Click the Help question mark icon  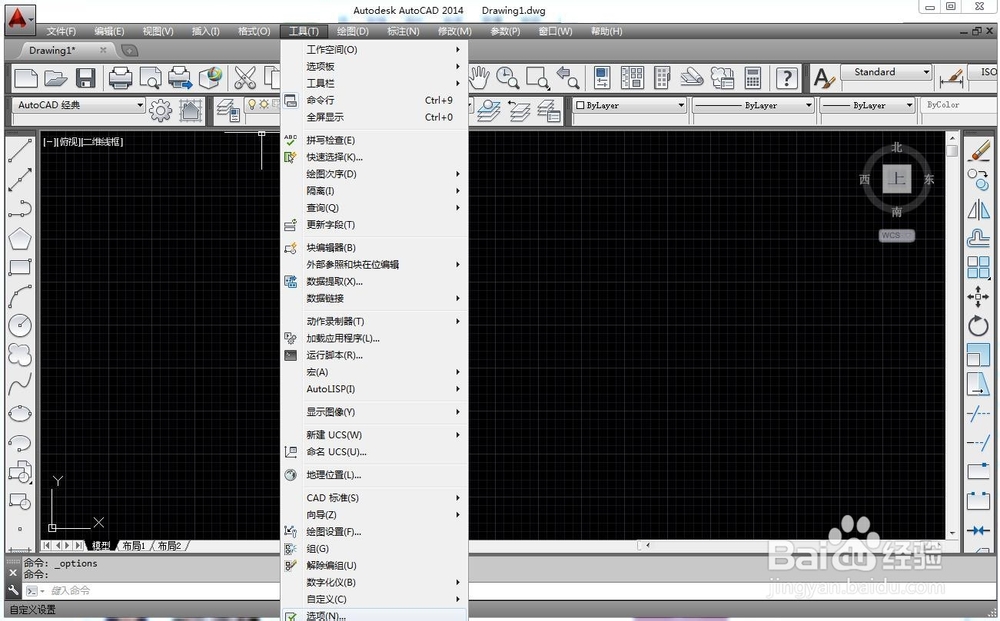click(x=786, y=78)
